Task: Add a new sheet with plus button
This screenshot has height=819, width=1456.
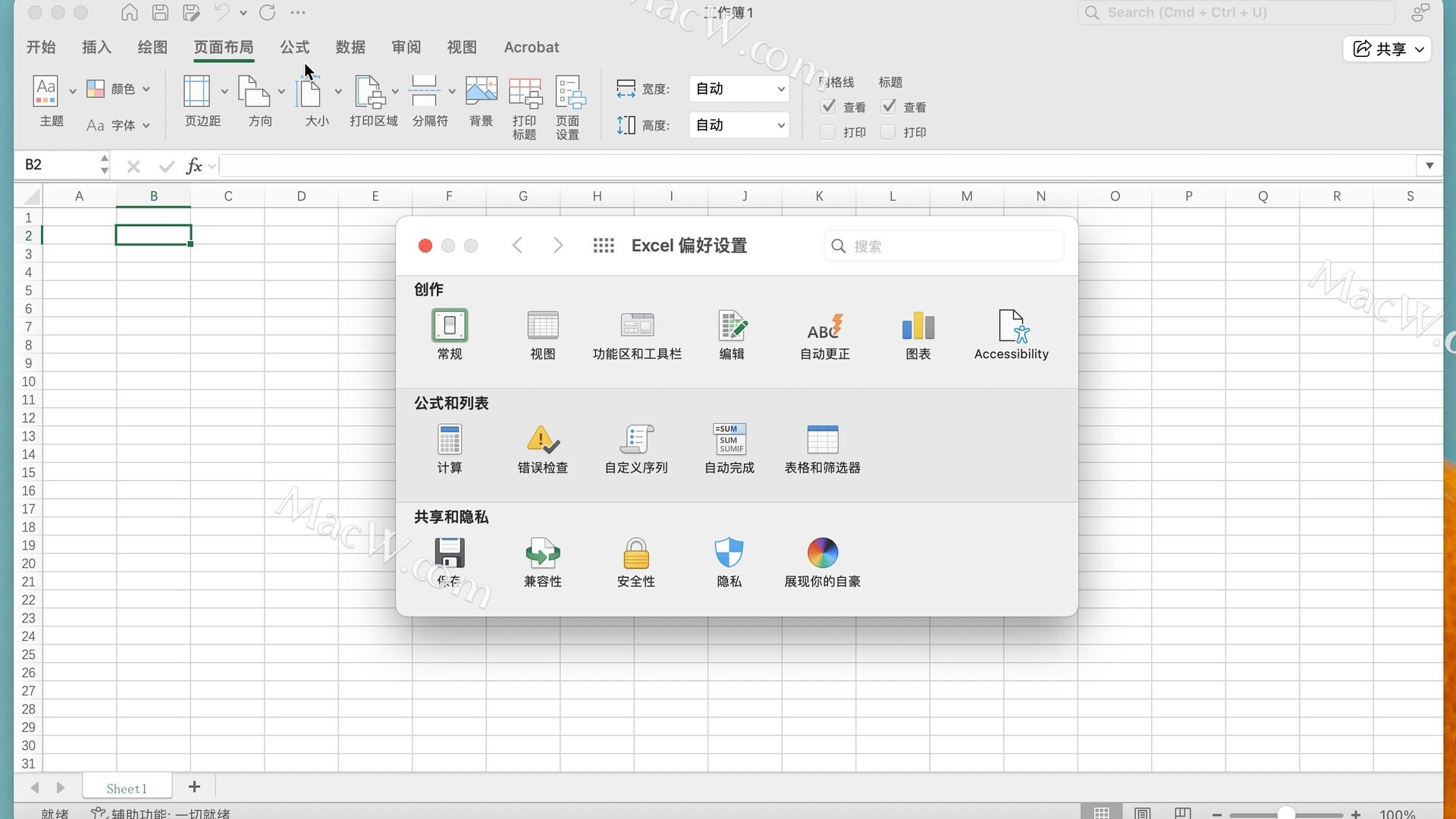Action: pyautogui.click(x=194, y=787)
